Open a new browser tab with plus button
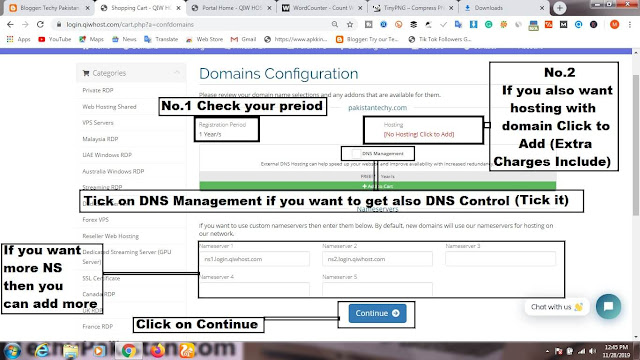The width and height of the screenshot is (640, 360). pyautogui.click(x=560, y=8)
